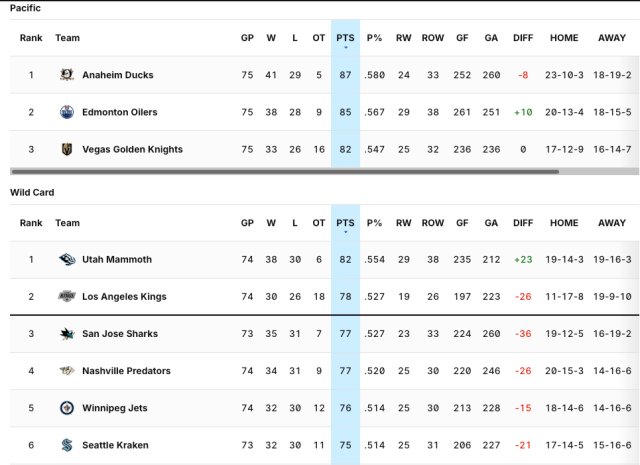Open the Edmonton Oilers team link

[119, 112]
